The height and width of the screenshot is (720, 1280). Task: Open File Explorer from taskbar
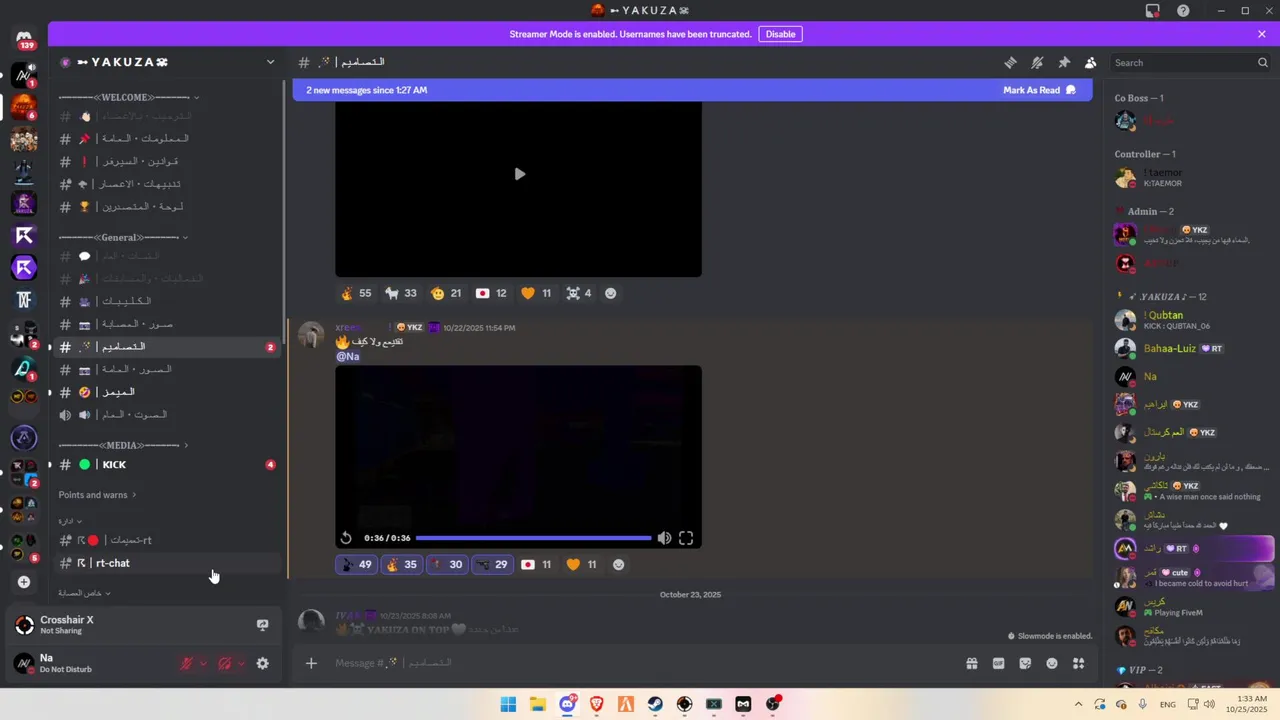click(538, 704)
